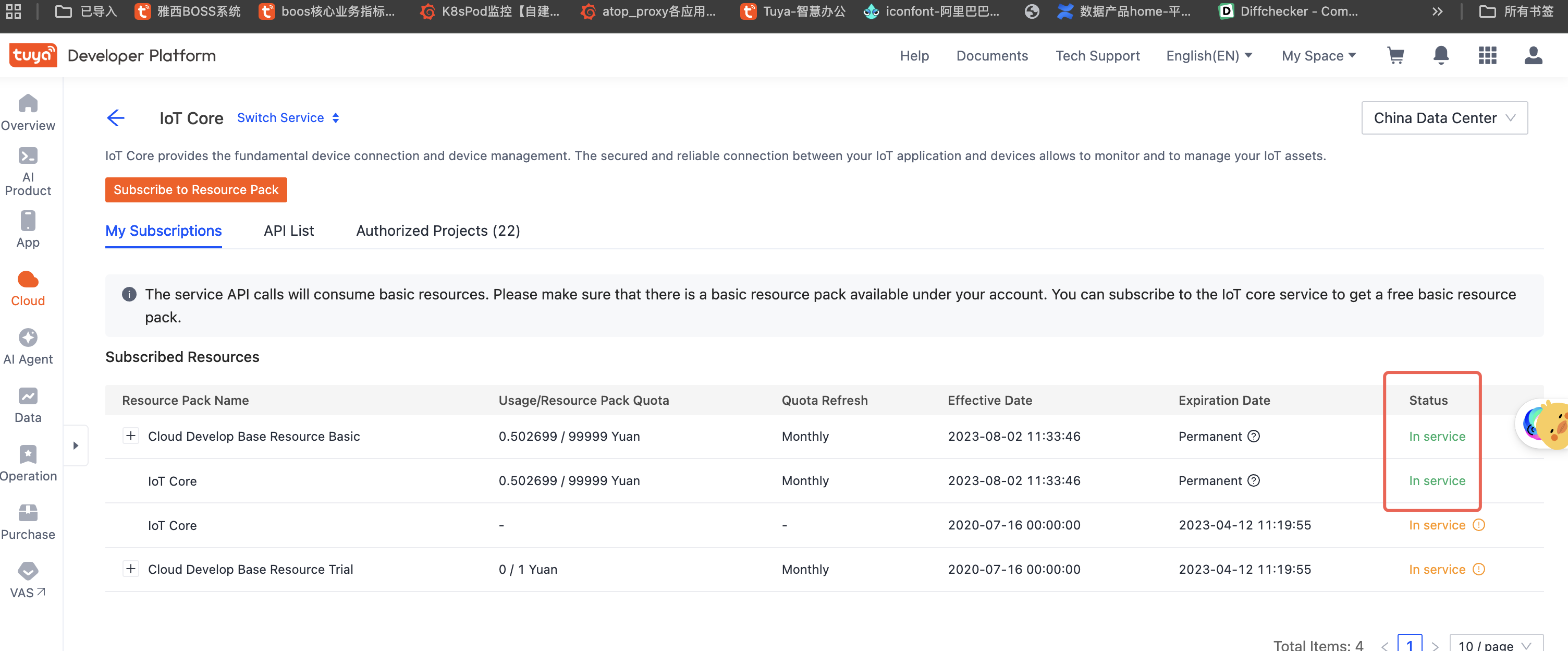Screen dimensions: 1568x651
Task: Switch to the API List tab
Action: tap(288, 231)
